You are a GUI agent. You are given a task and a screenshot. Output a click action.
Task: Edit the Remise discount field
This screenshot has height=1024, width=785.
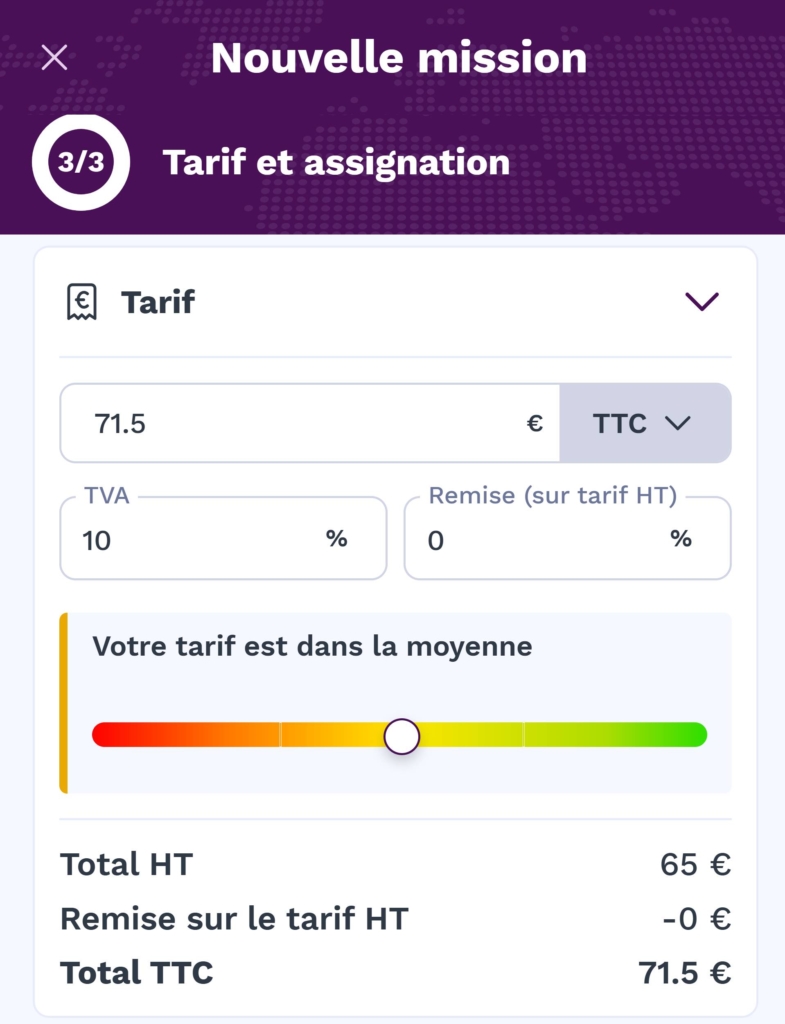[x=540, y=540]
